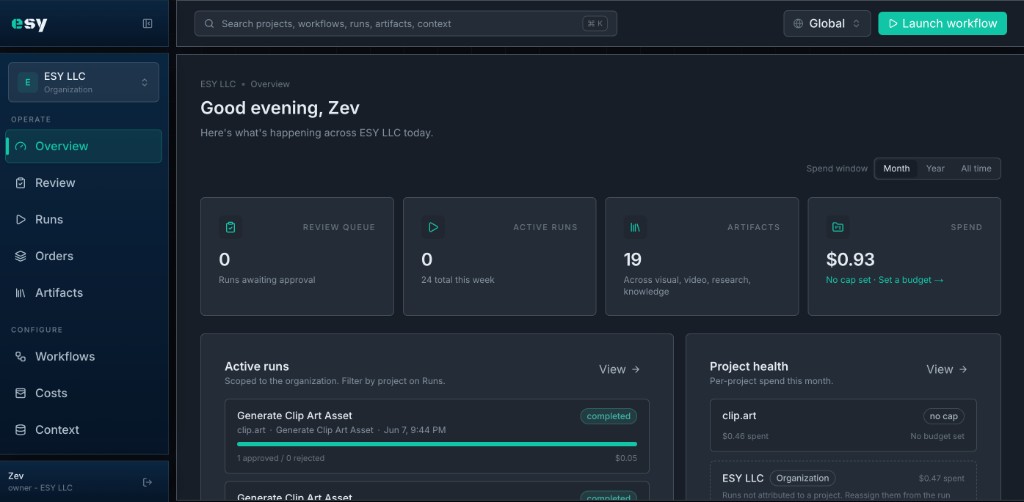Click No budget set text
Image resolution: width=1024 pixels, height=502 pixels.
(x=937, y=436)
